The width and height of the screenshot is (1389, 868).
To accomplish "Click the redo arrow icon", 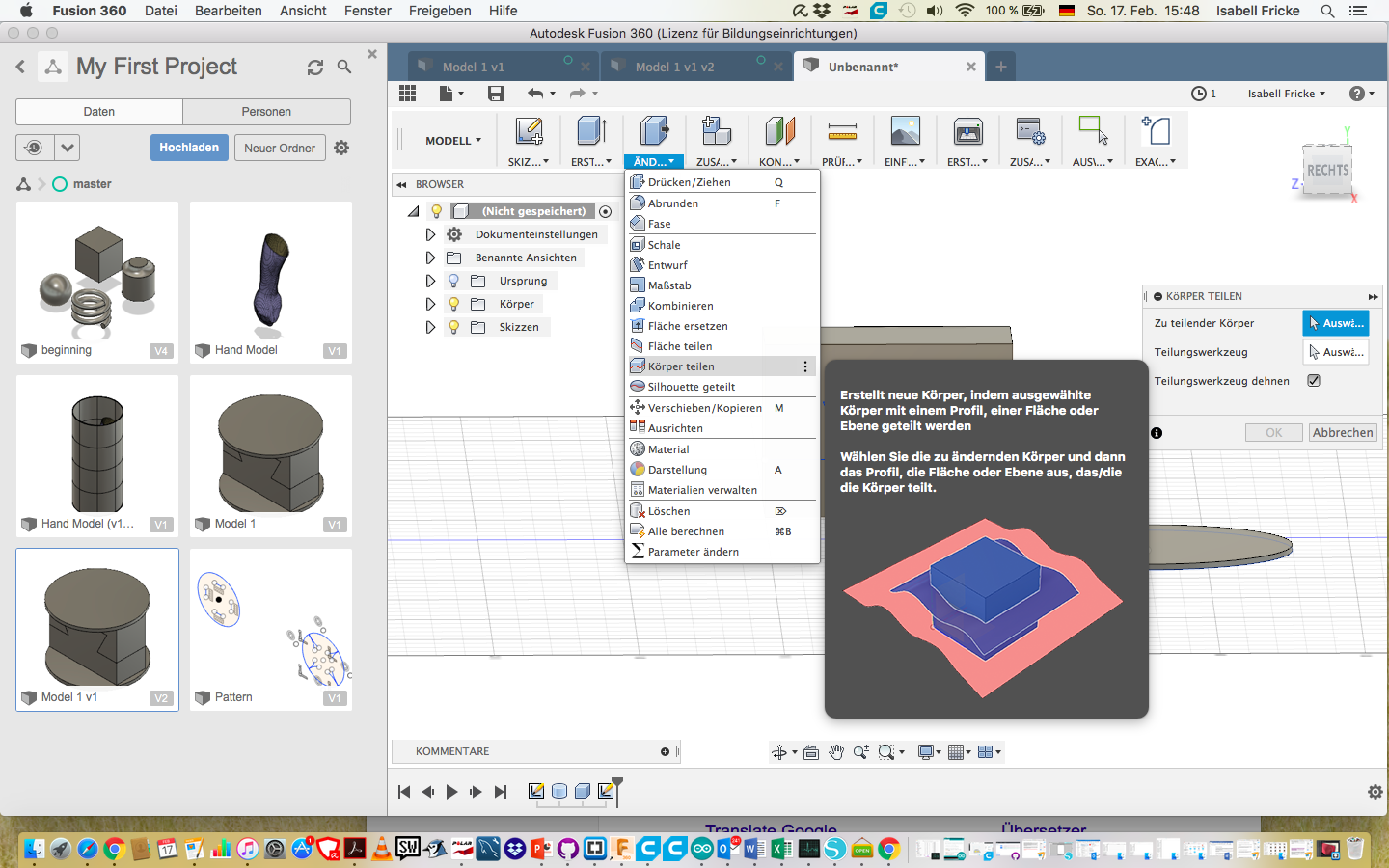I will tap(578, 94).
